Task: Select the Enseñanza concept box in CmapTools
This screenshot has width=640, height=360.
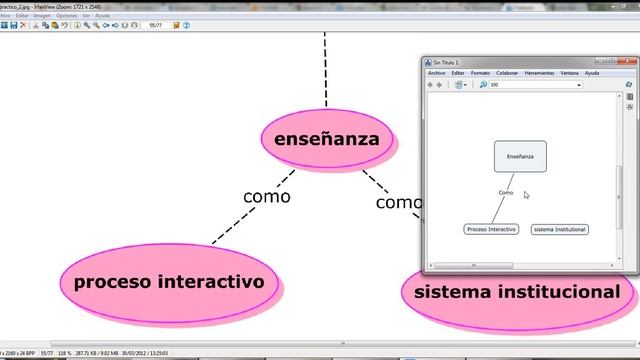Action: click(520, 156)
